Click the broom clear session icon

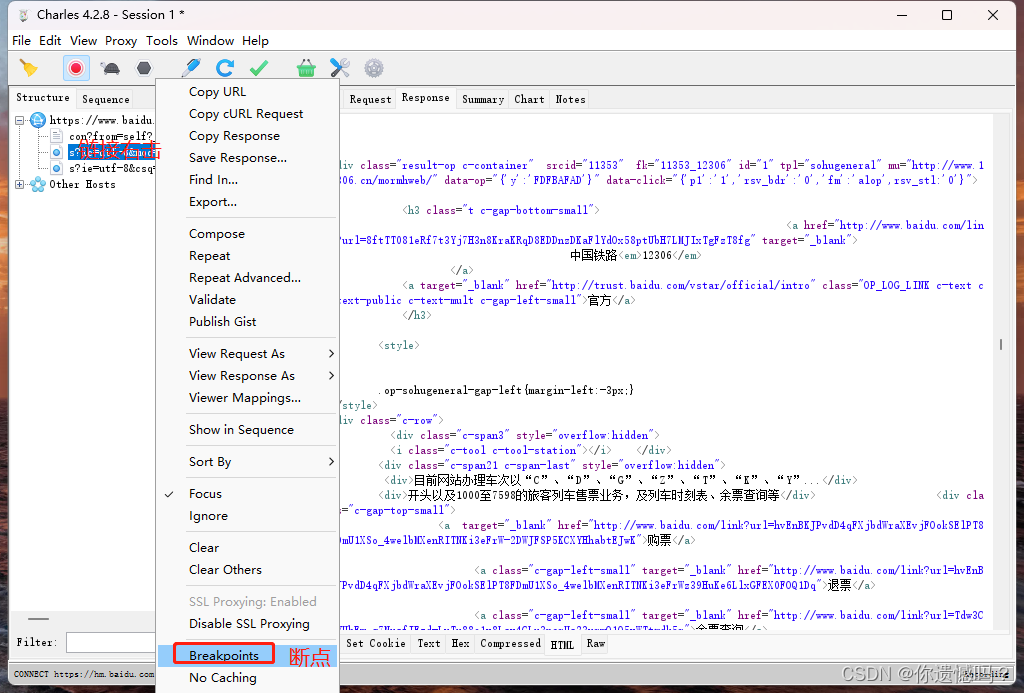[x=29, y=68]
